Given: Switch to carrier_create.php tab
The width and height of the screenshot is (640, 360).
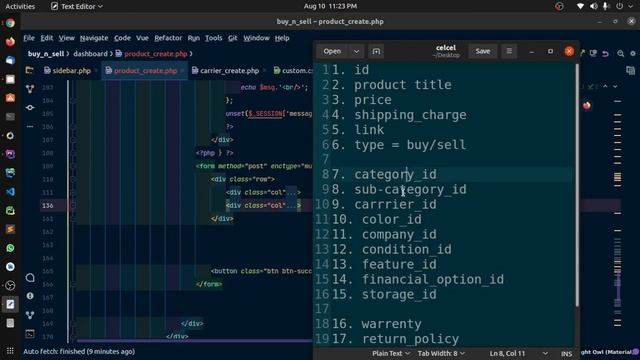Looking at the screenshot, I should pyautogui.click(x=229, y=71).
